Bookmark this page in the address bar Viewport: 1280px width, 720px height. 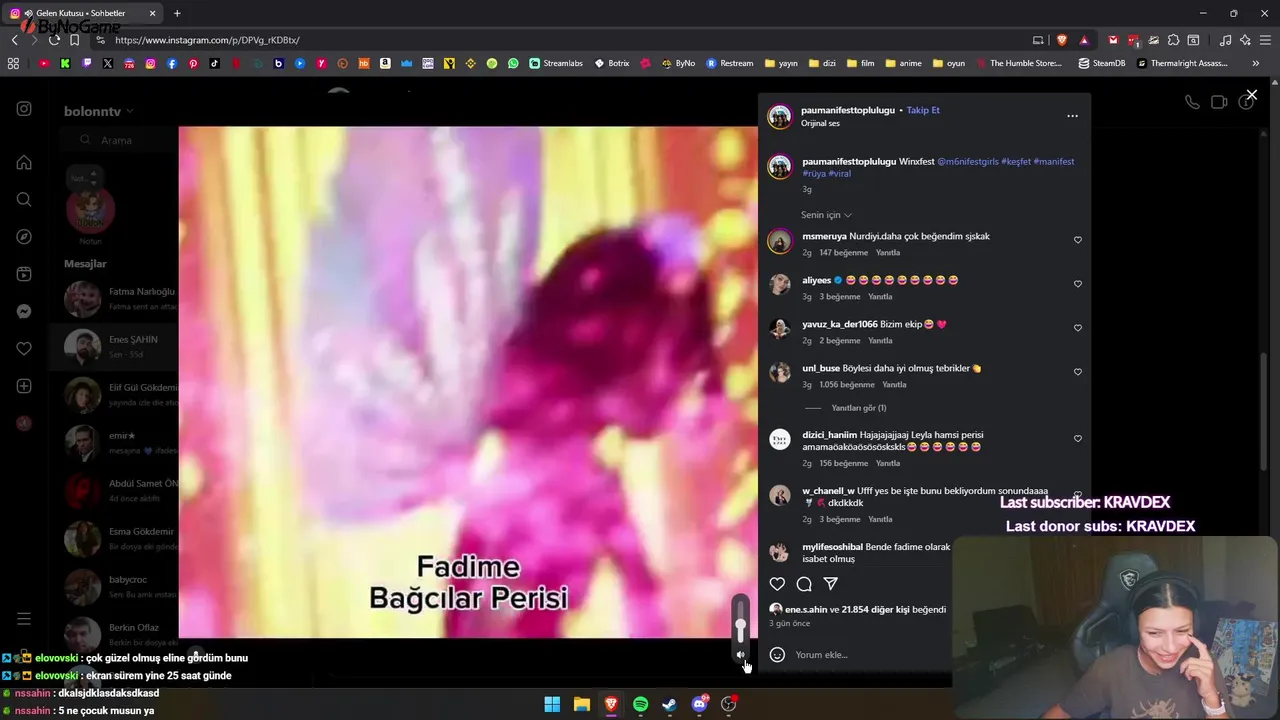coord(74,40)
